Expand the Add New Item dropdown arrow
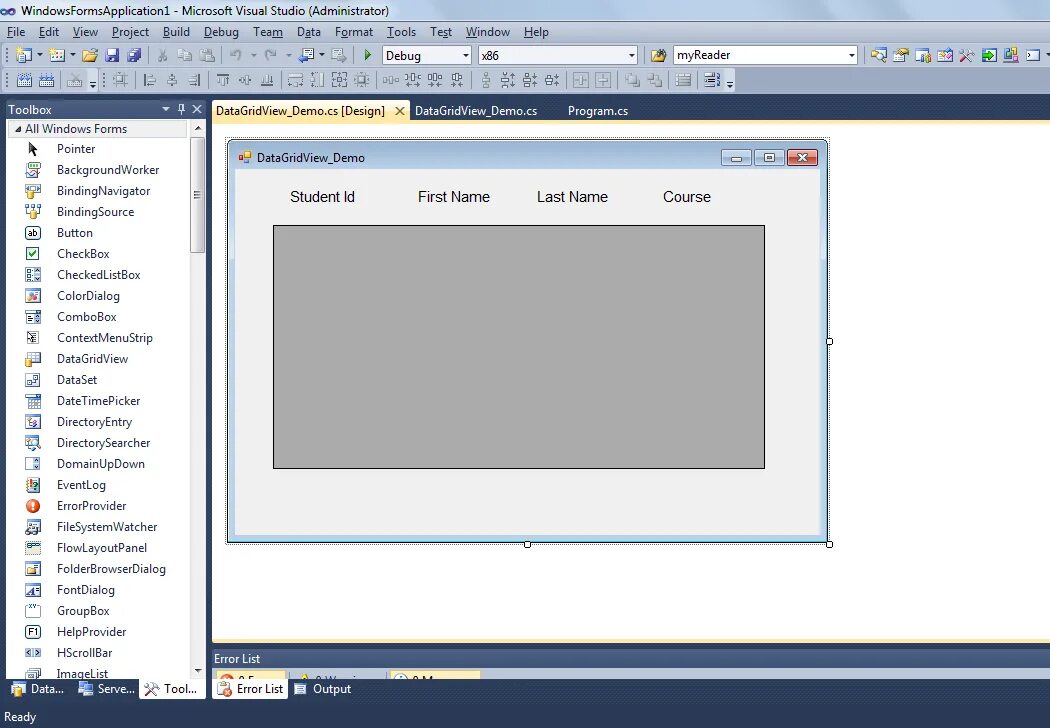Image resolution: width=1050 pixels, height=728 pixels. [x=73, y=56]
